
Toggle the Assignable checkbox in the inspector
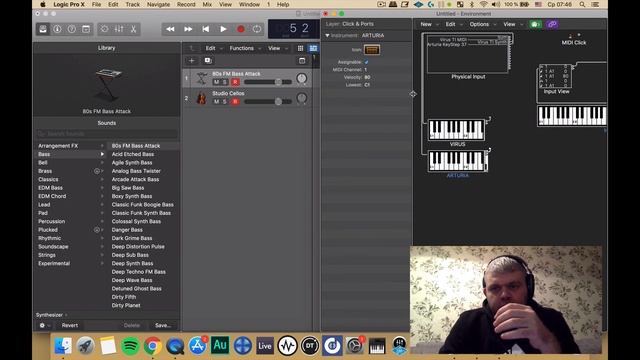coord(366,62)
